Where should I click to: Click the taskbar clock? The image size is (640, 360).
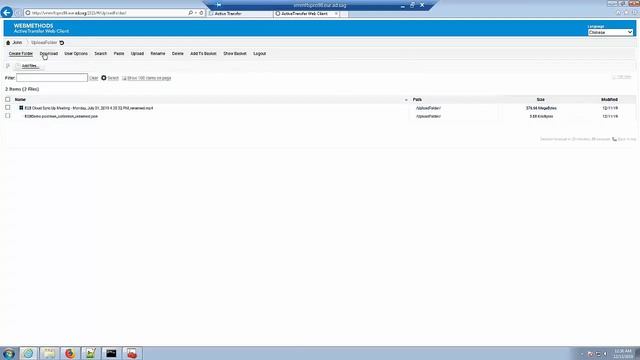(x=623, y=353)
